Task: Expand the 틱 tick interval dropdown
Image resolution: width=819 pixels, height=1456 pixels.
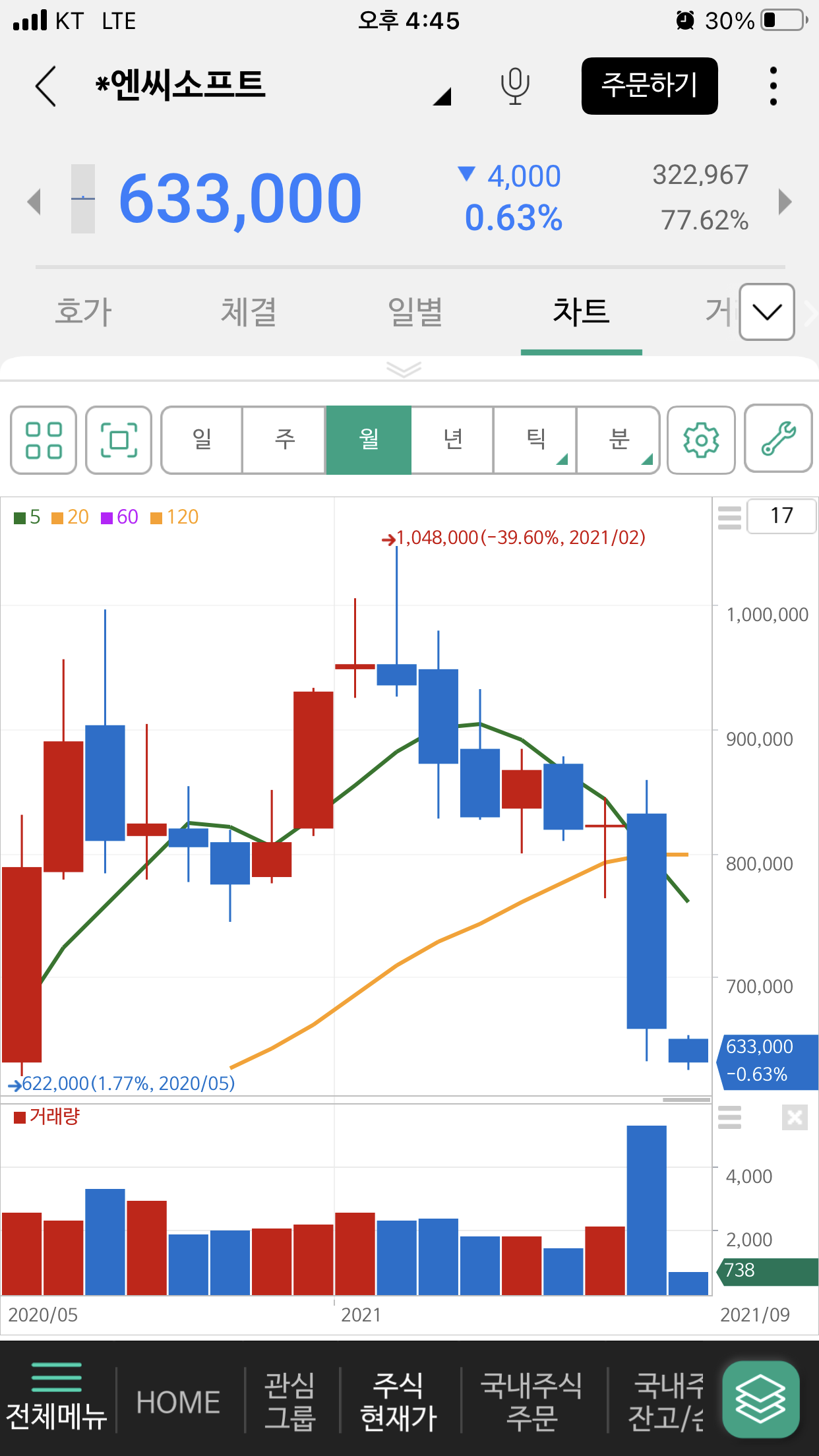Action: 535,440
